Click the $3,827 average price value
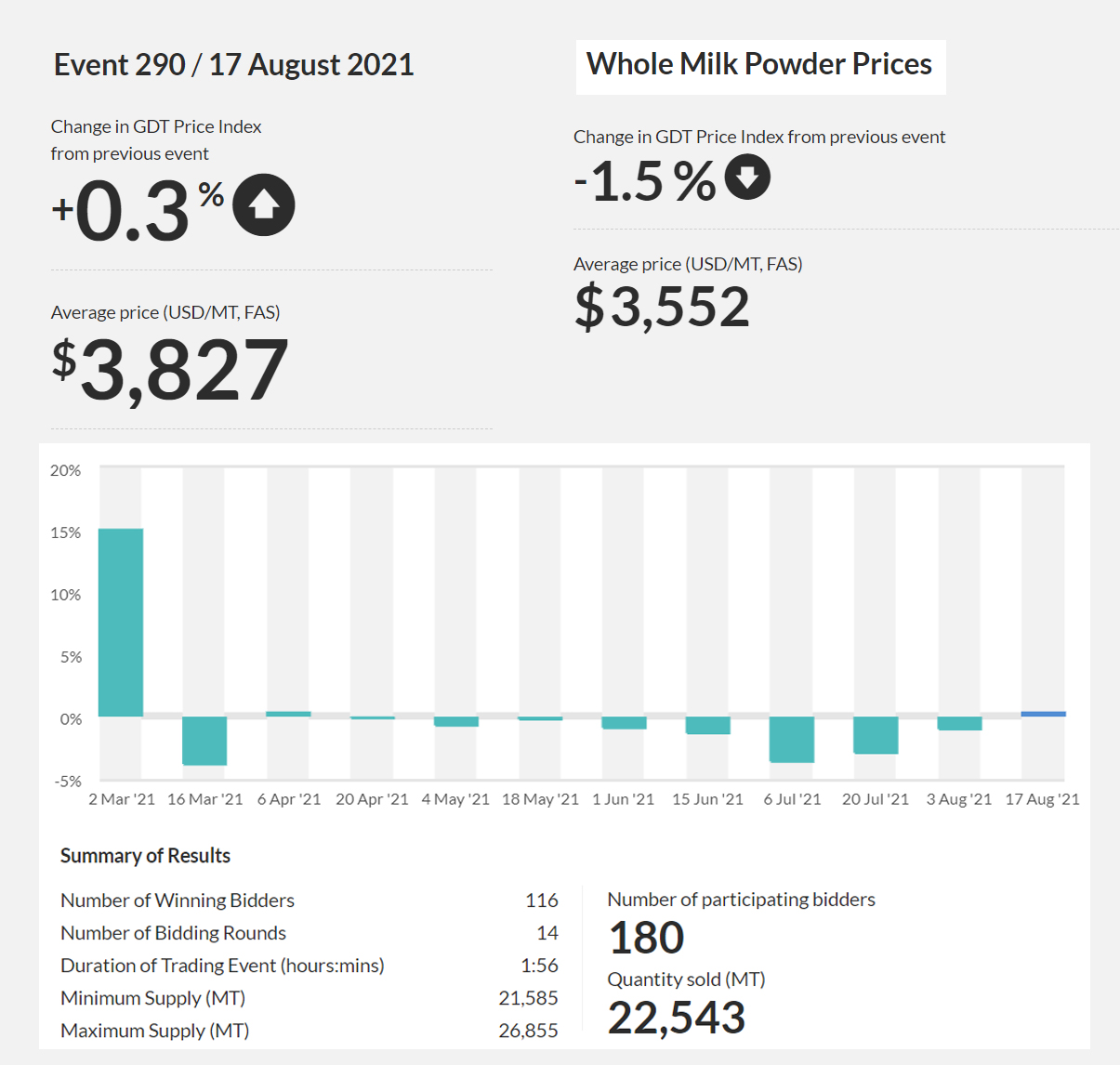Screen dimensions: 1120x1065 point(170,370)
